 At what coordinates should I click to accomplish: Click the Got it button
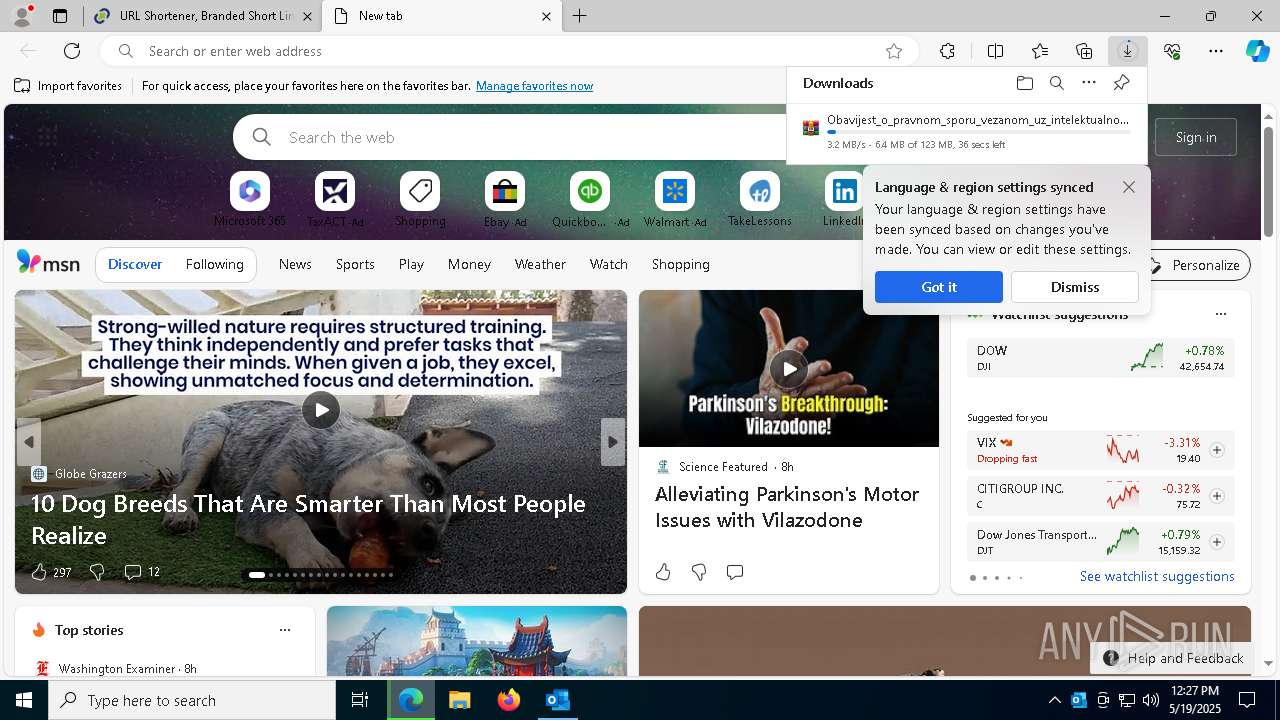pos(939,287)
